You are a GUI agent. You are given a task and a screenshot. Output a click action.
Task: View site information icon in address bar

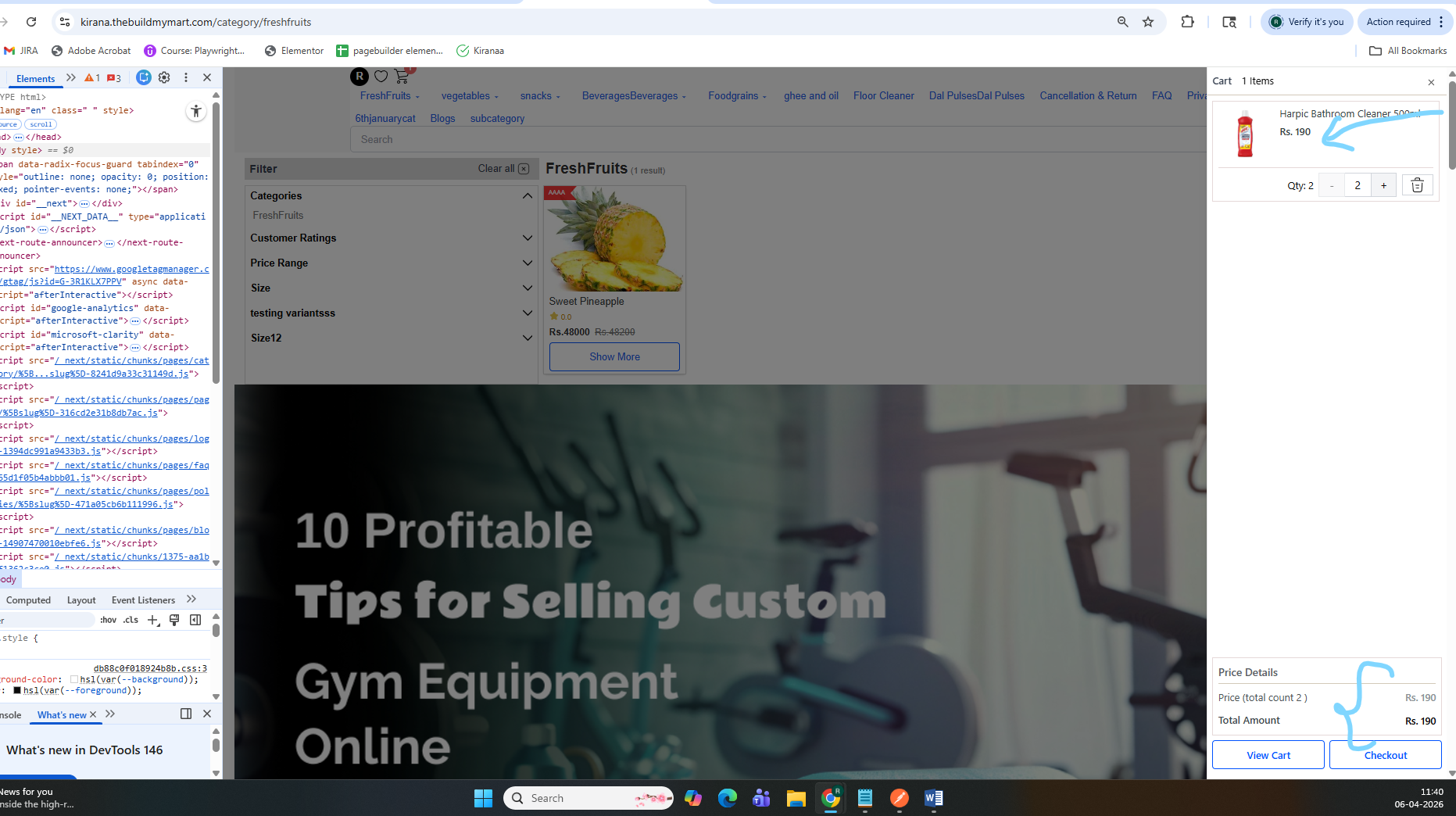[65, 22]
